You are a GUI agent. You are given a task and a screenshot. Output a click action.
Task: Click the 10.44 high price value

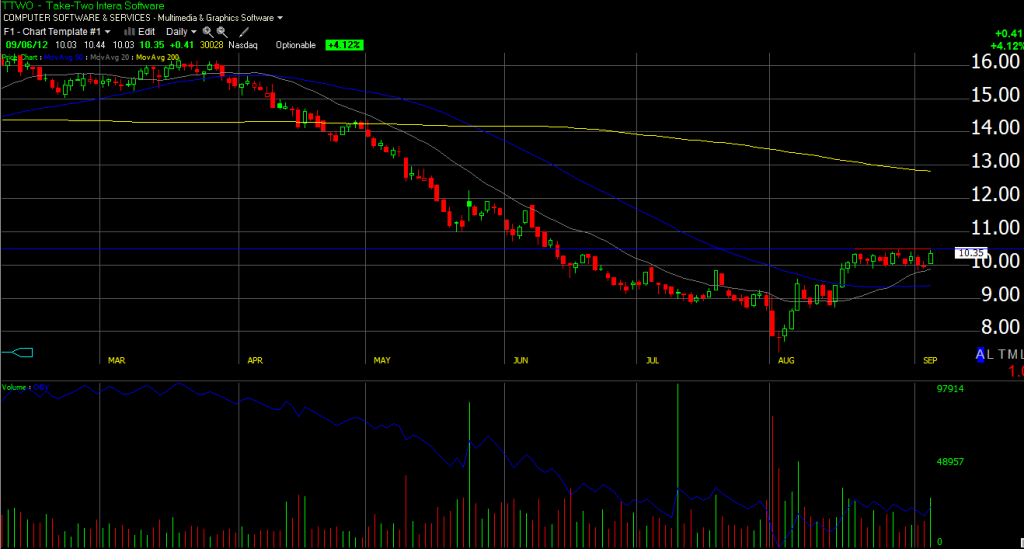pyautogui.click(x=95, y=45)
